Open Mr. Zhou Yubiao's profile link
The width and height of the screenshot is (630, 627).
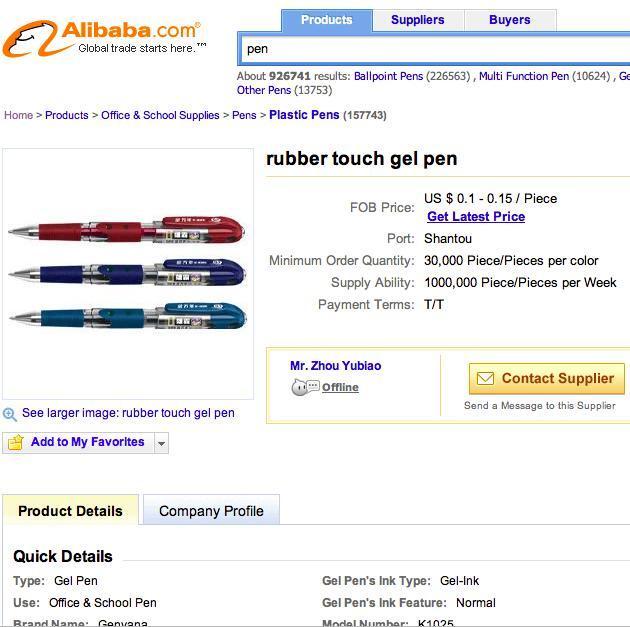click(335, 366)
